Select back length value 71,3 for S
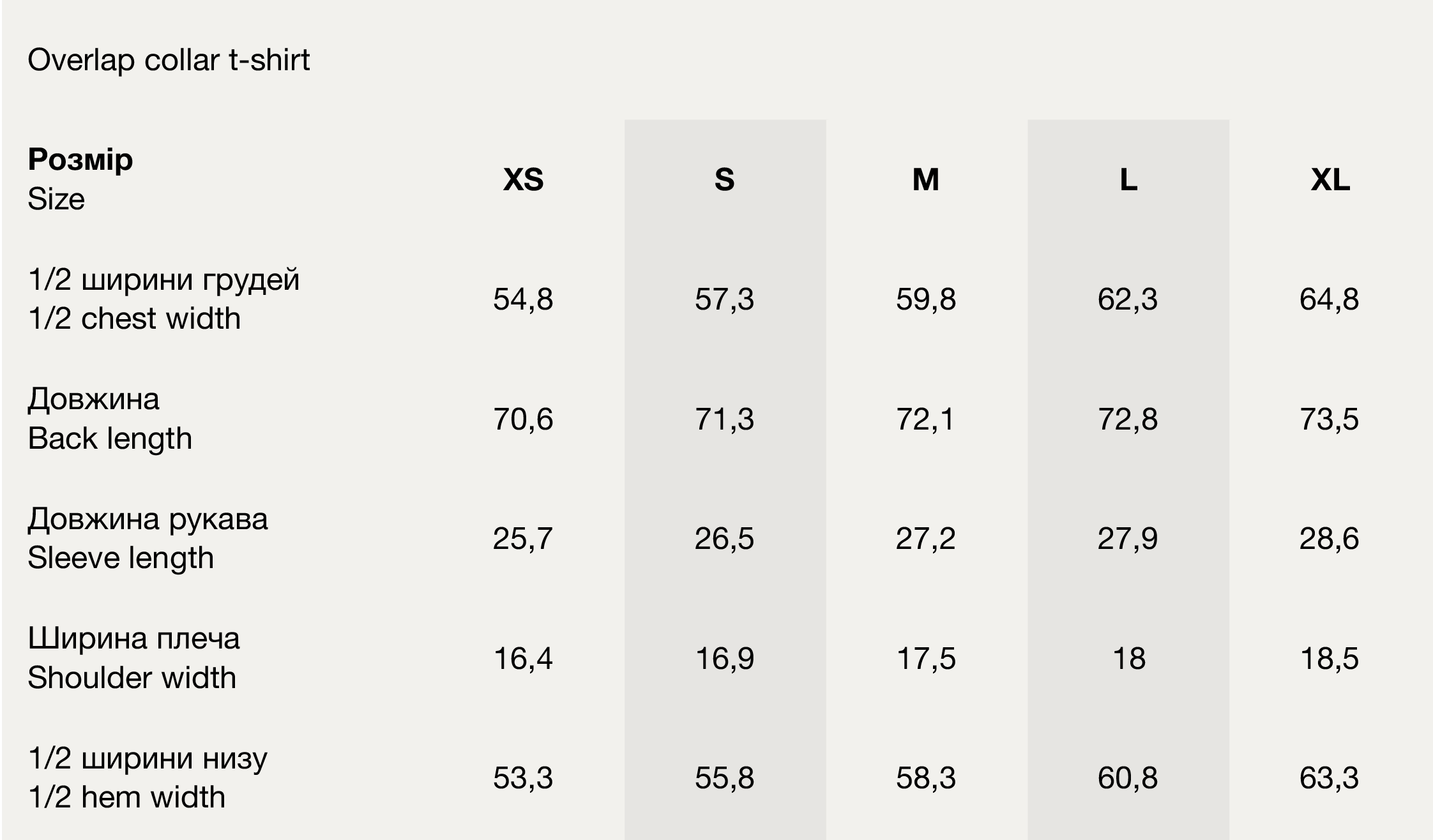 pos(724,419)
